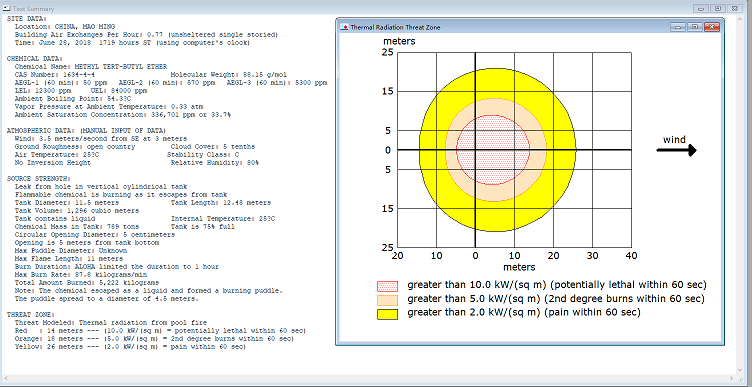Click the black wind direction arrow
Viewport: 752px width, 387px height.
tap(676, 151)
